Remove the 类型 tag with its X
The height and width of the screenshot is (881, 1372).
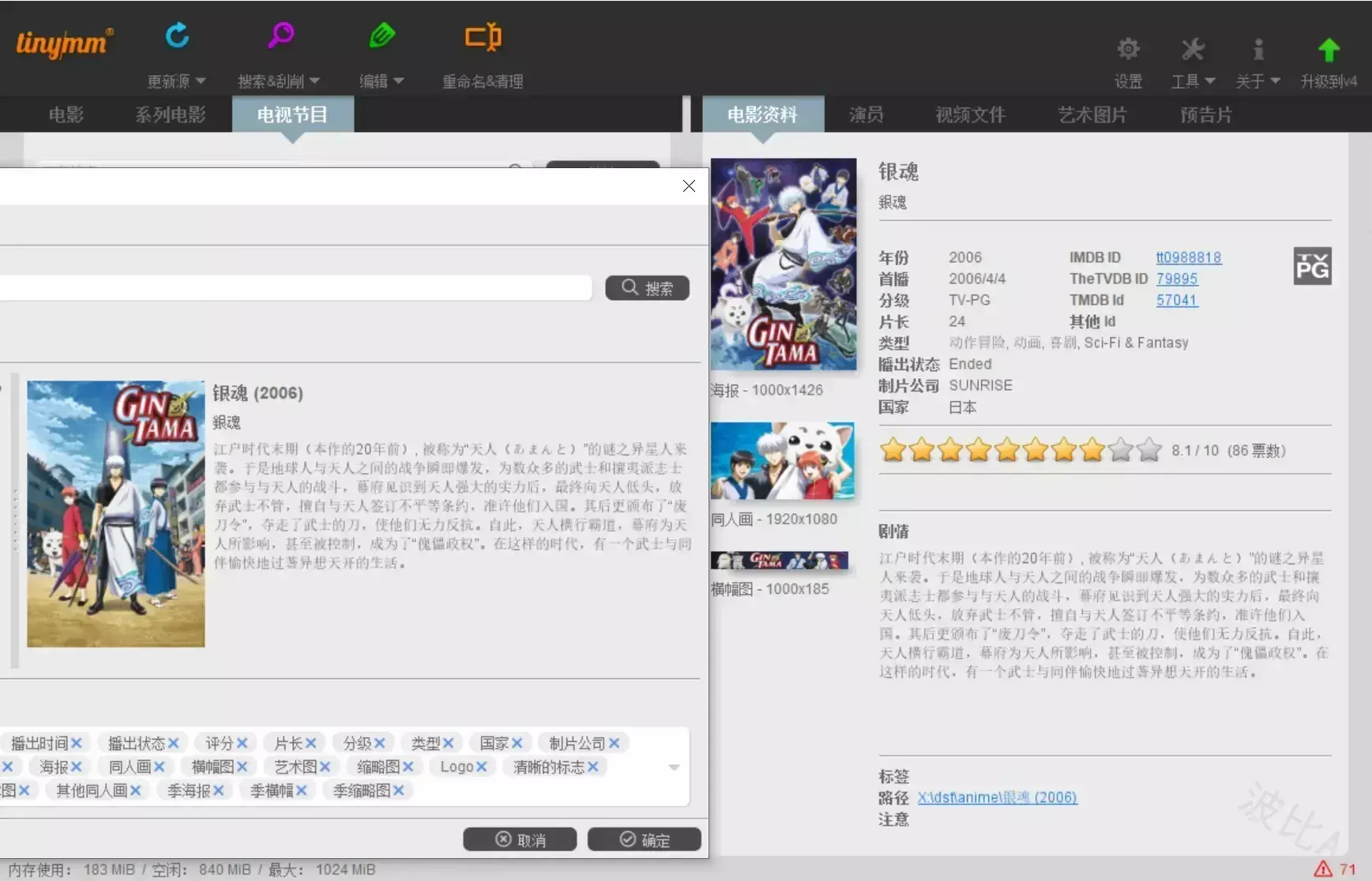coord(448,743)
